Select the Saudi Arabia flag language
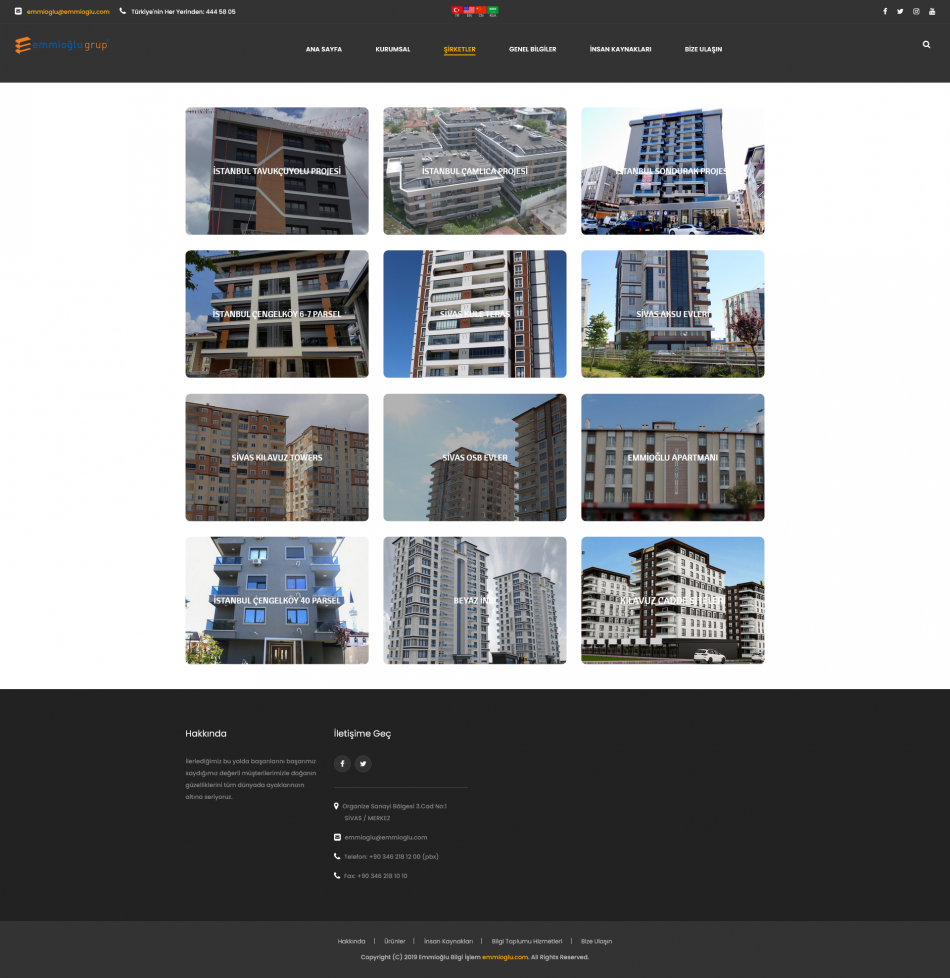The width and height of the screenshot is (950, 978). click(493, 10)
